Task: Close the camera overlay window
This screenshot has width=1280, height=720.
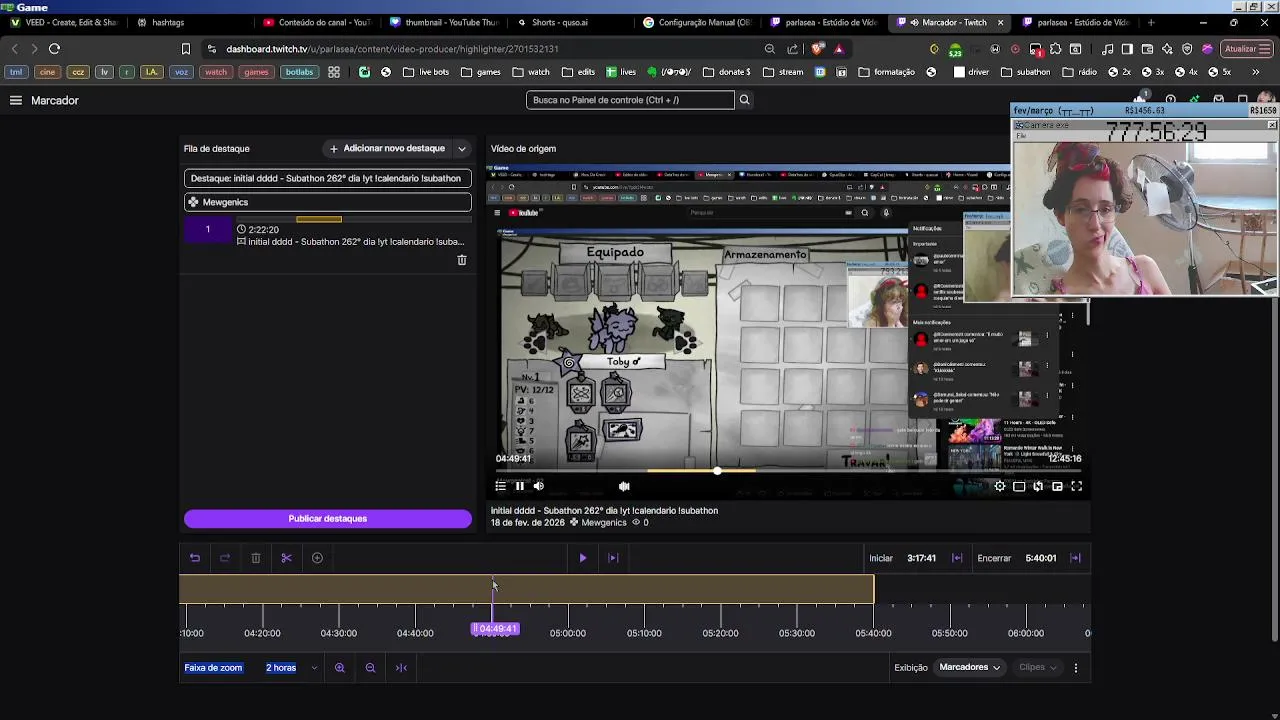Action: pyautogui.click(x=1272, y=125)
